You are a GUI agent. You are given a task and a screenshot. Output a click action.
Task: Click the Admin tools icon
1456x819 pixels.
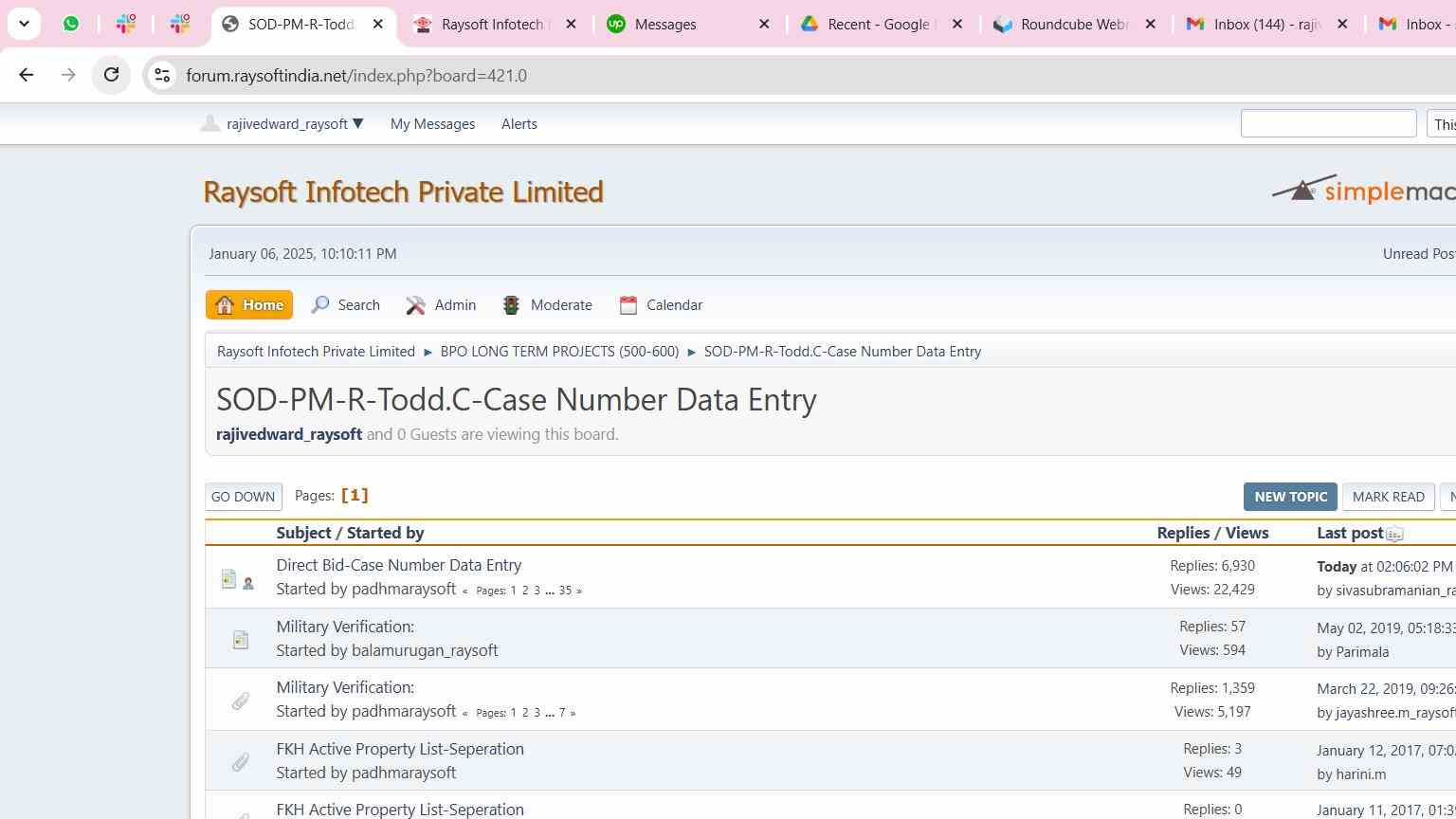(415, 305)
